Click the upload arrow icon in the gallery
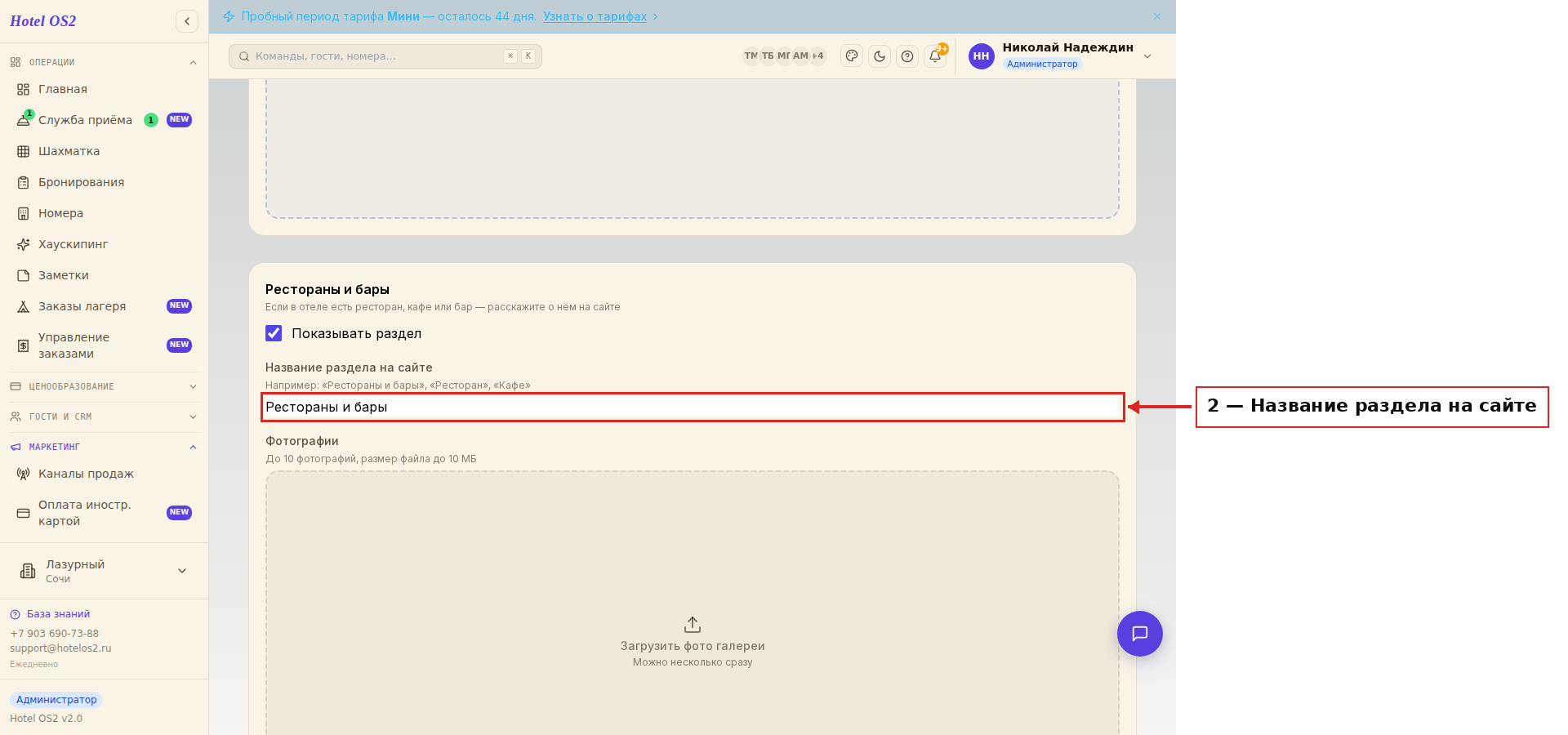Viewport: 1568px width, 735px height. click(x=693, y=625)
